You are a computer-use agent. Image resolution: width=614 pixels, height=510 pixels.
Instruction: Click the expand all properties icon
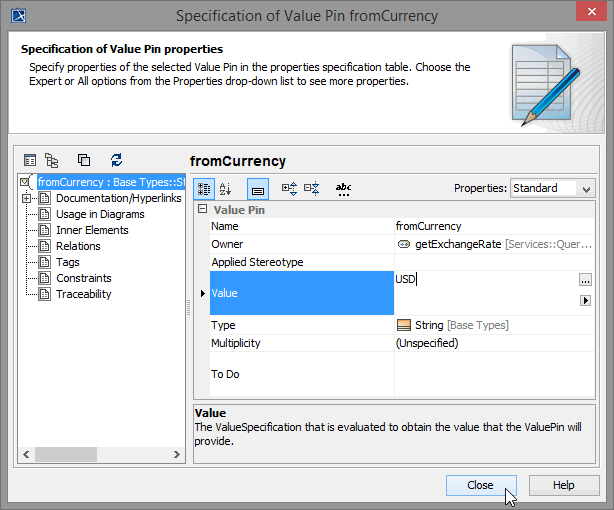click(x=289, y=188)
